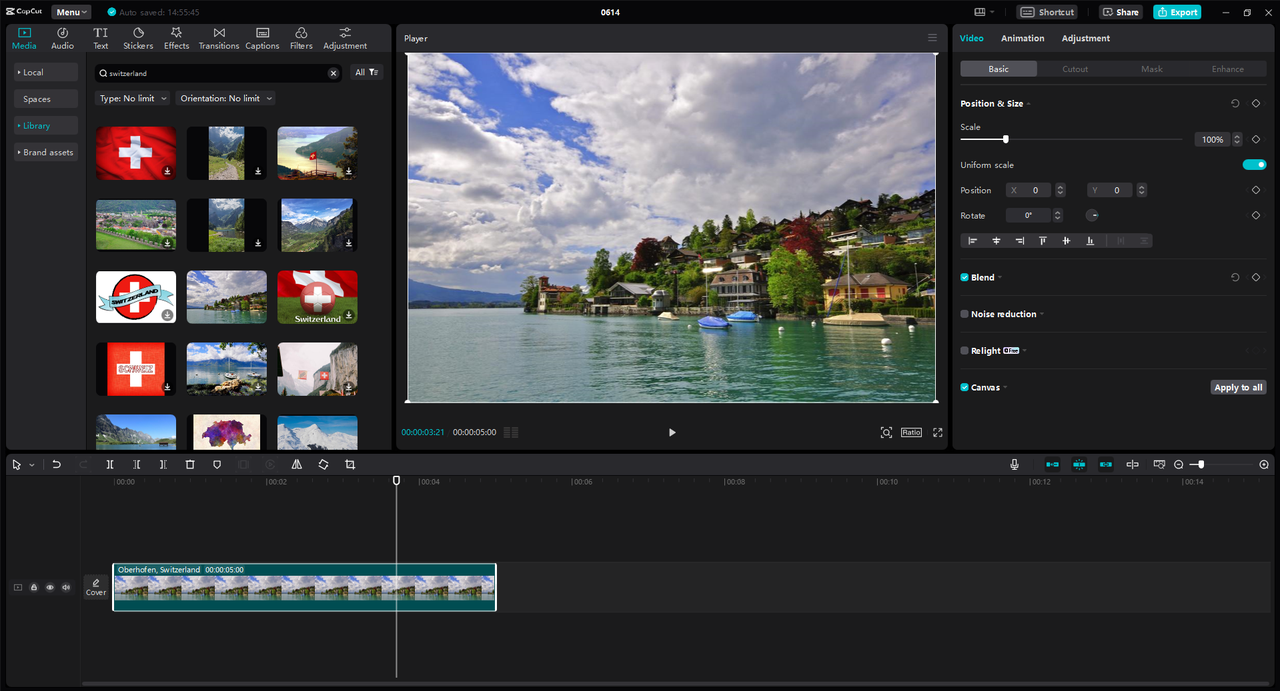The height and width of the screenshot is (691, 1280).
Task: Enter fullscreen preview in player
Action: point(938,432)
